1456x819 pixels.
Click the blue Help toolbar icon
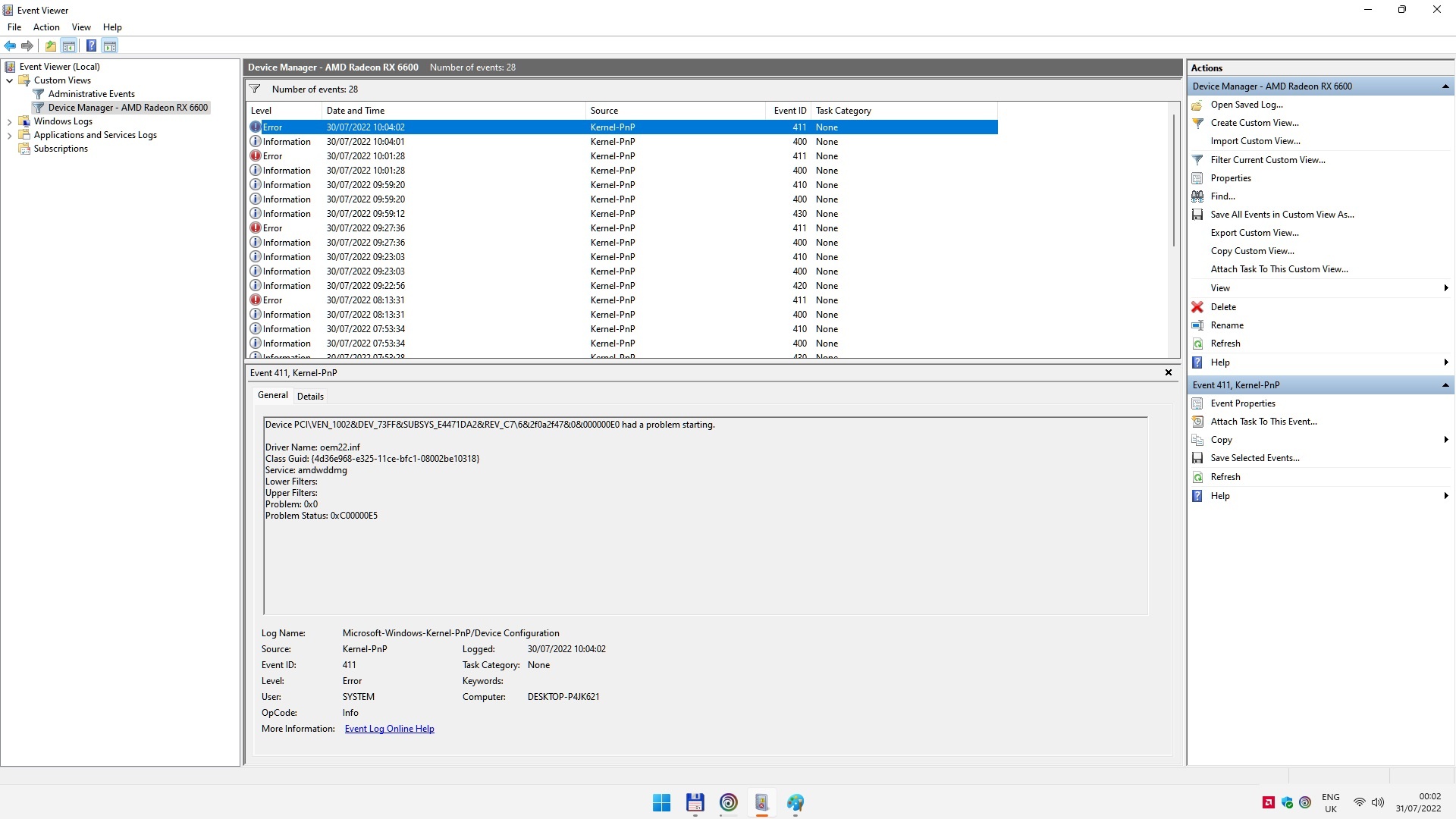(91, 45)
